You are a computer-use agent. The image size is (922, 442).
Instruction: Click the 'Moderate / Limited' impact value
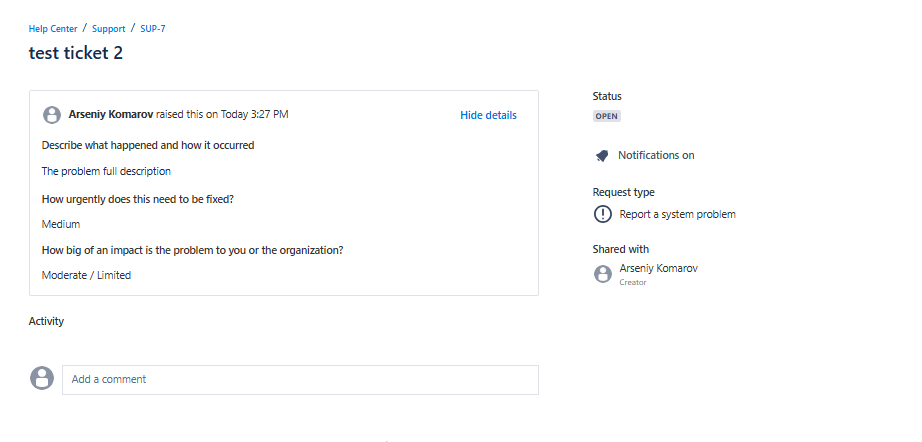(x=86, y=275)
